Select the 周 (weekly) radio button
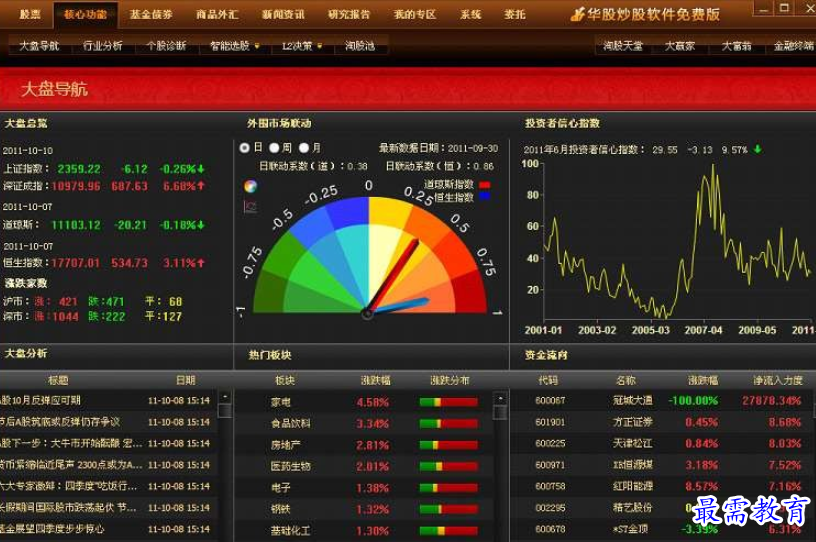Screen dimensions: 816x542 274,148
